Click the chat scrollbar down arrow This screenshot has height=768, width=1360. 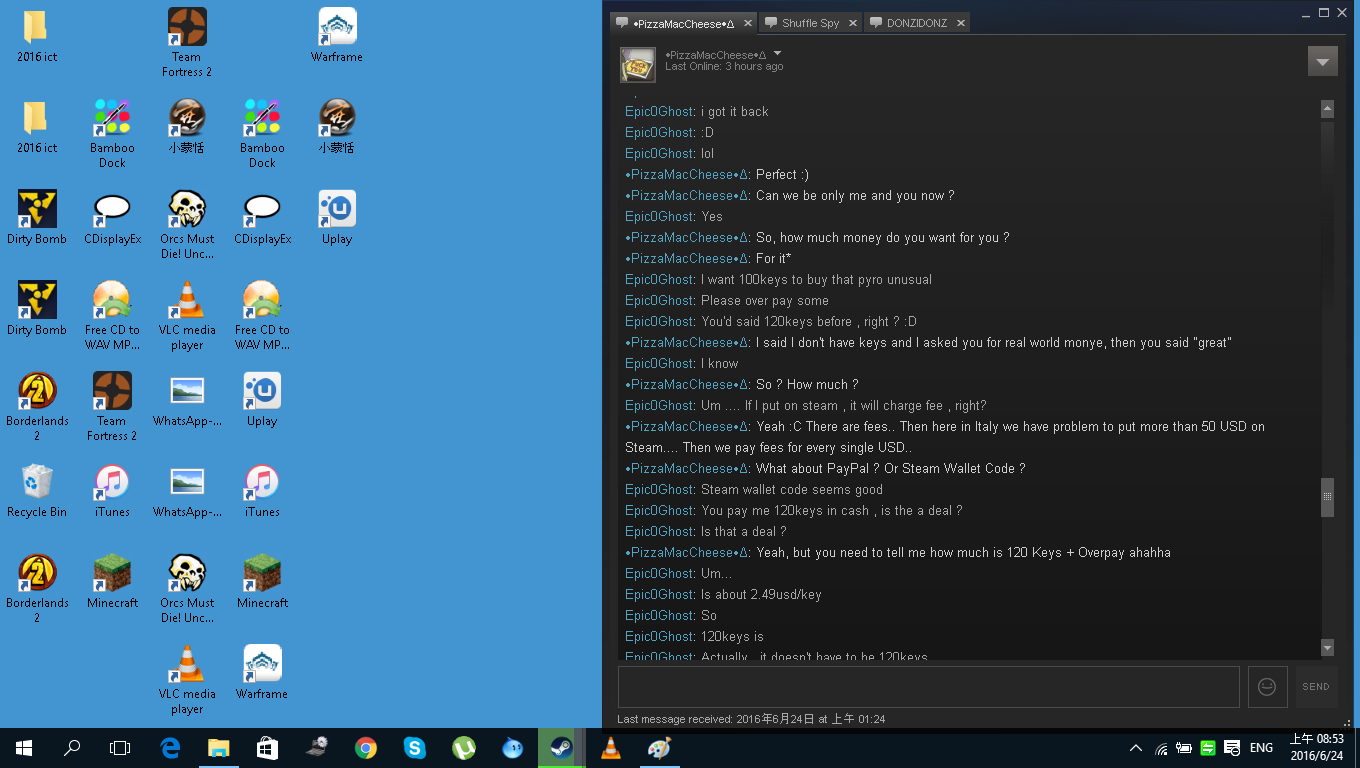click(x=1327, y=647)
